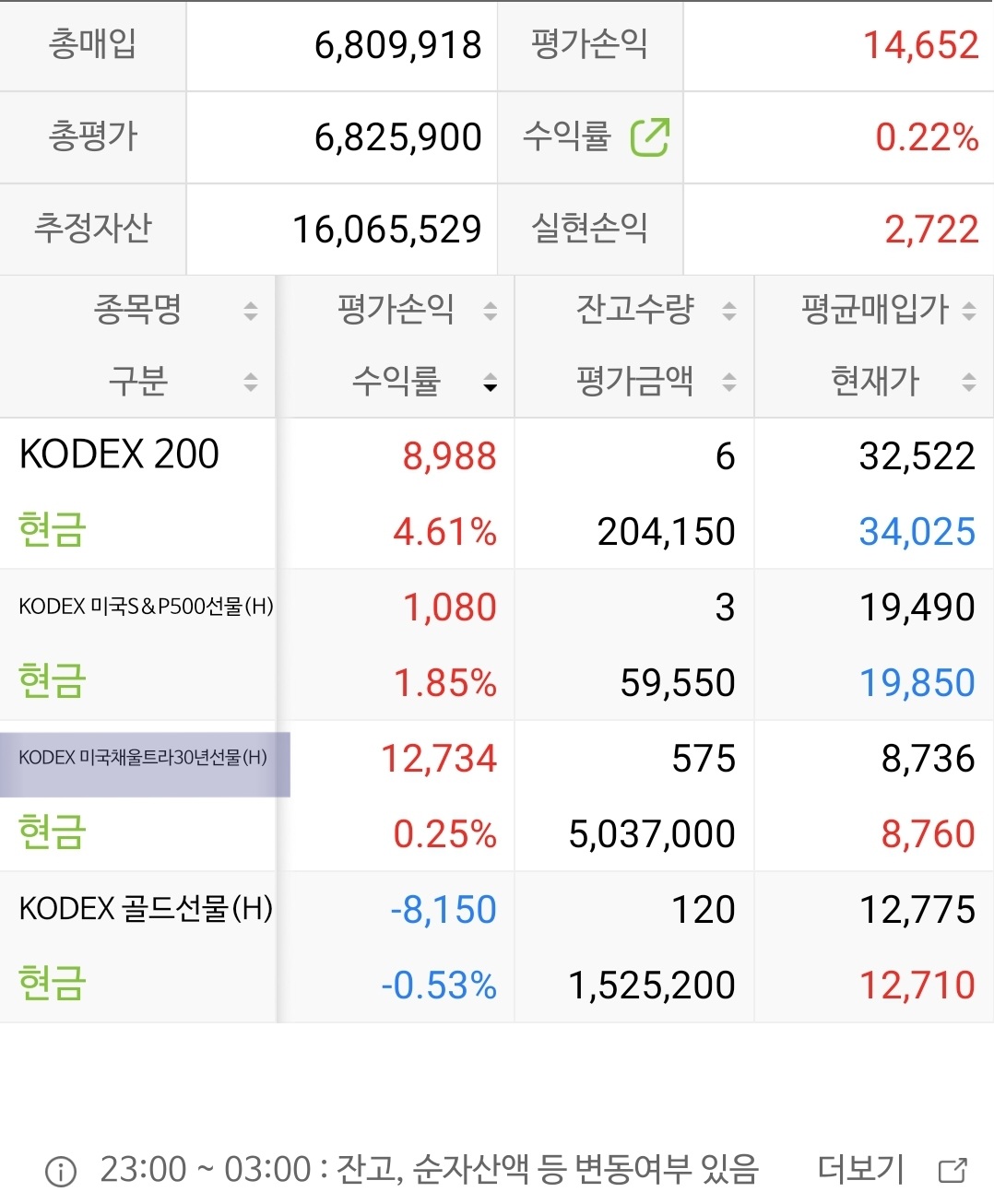Sort by 평균매입가 column arrows
This screenshot has height=1204, width=994.
[x=968, y=311]
